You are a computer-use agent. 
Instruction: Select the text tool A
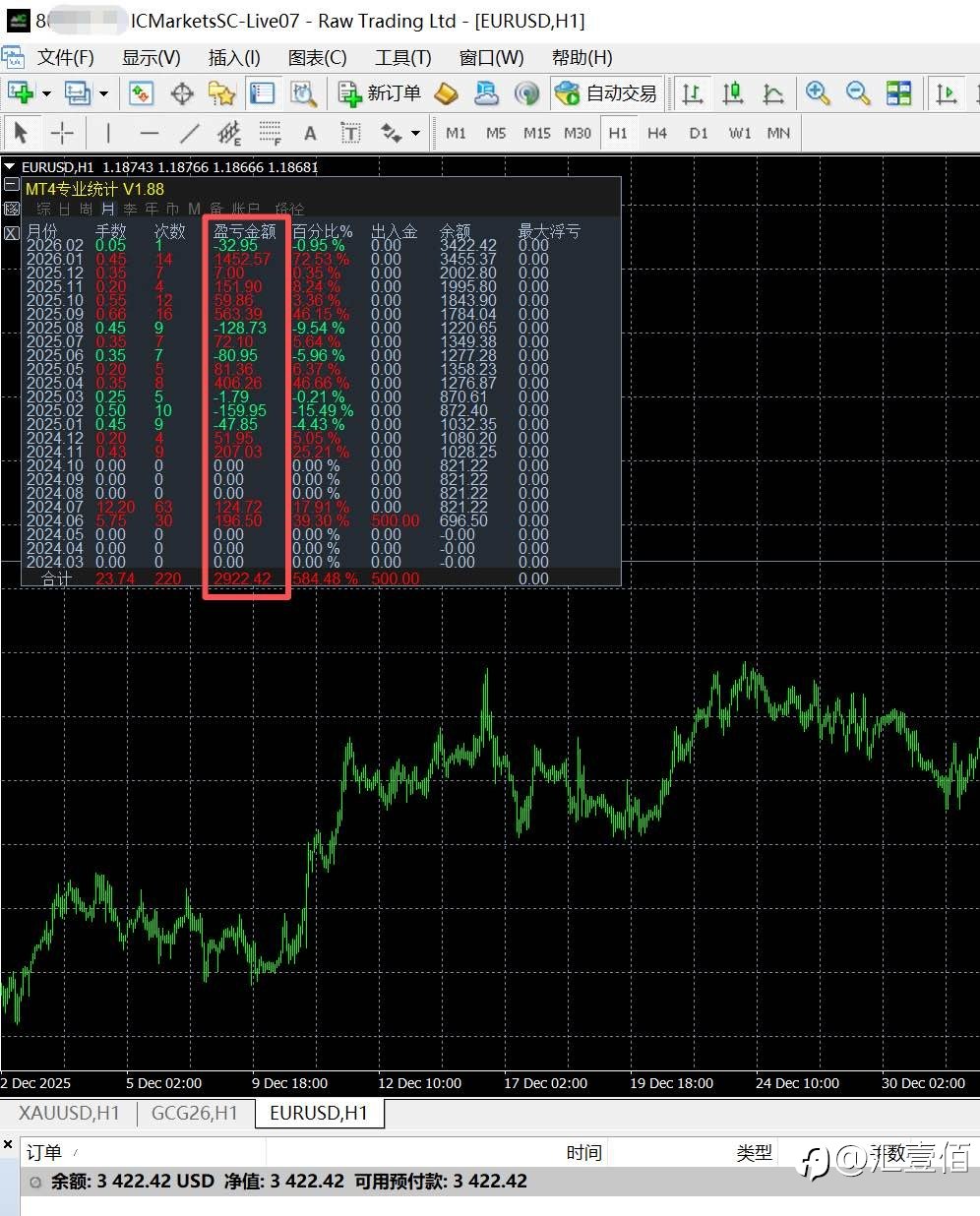[x=310, y=133]
